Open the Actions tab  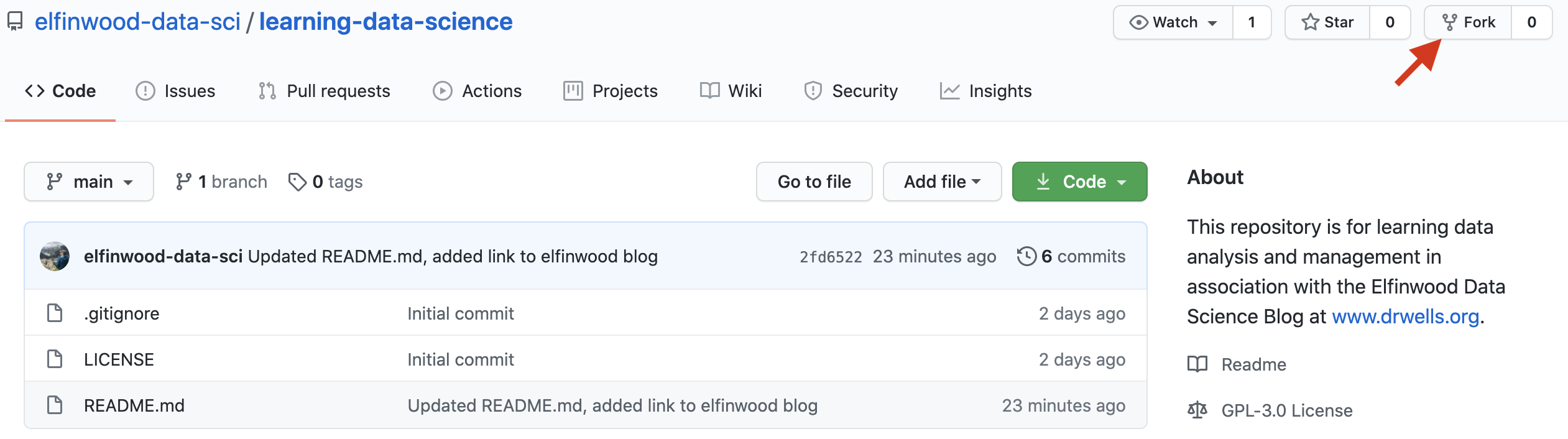(x=477, y=91)
